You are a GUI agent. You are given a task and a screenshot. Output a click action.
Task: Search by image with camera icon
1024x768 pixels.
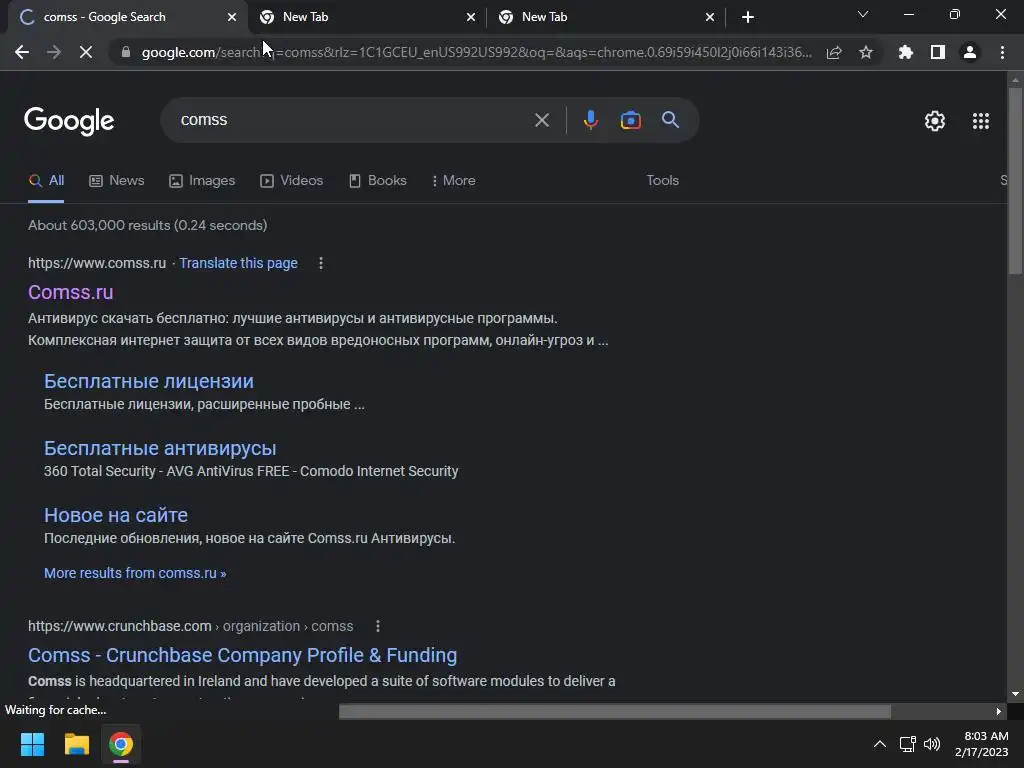(x=630, y=120)
